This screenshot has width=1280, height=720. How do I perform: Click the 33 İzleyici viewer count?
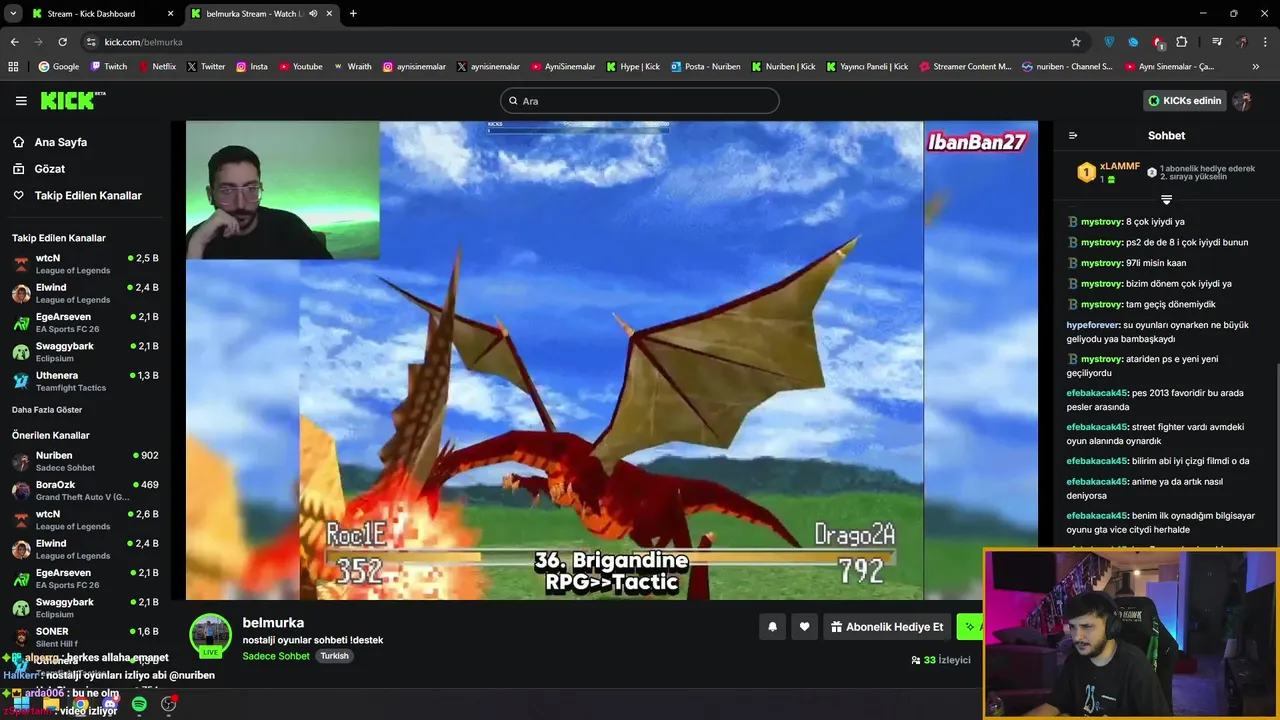click(x=941, y=660)
